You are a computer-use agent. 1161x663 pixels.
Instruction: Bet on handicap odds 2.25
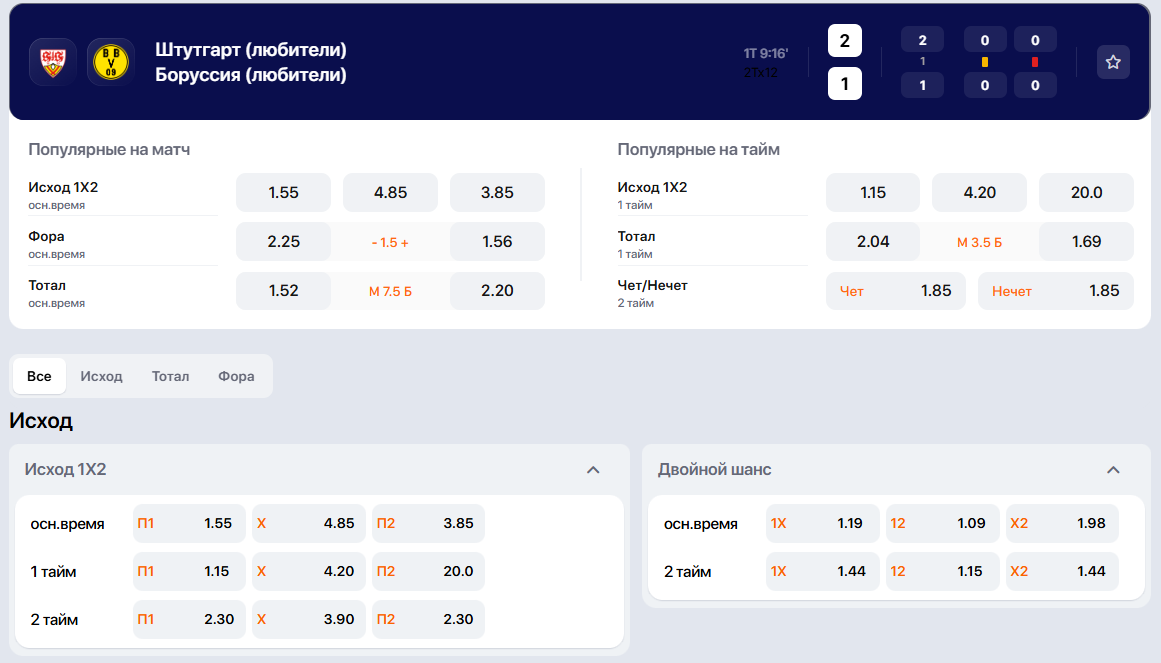(283, 242)
